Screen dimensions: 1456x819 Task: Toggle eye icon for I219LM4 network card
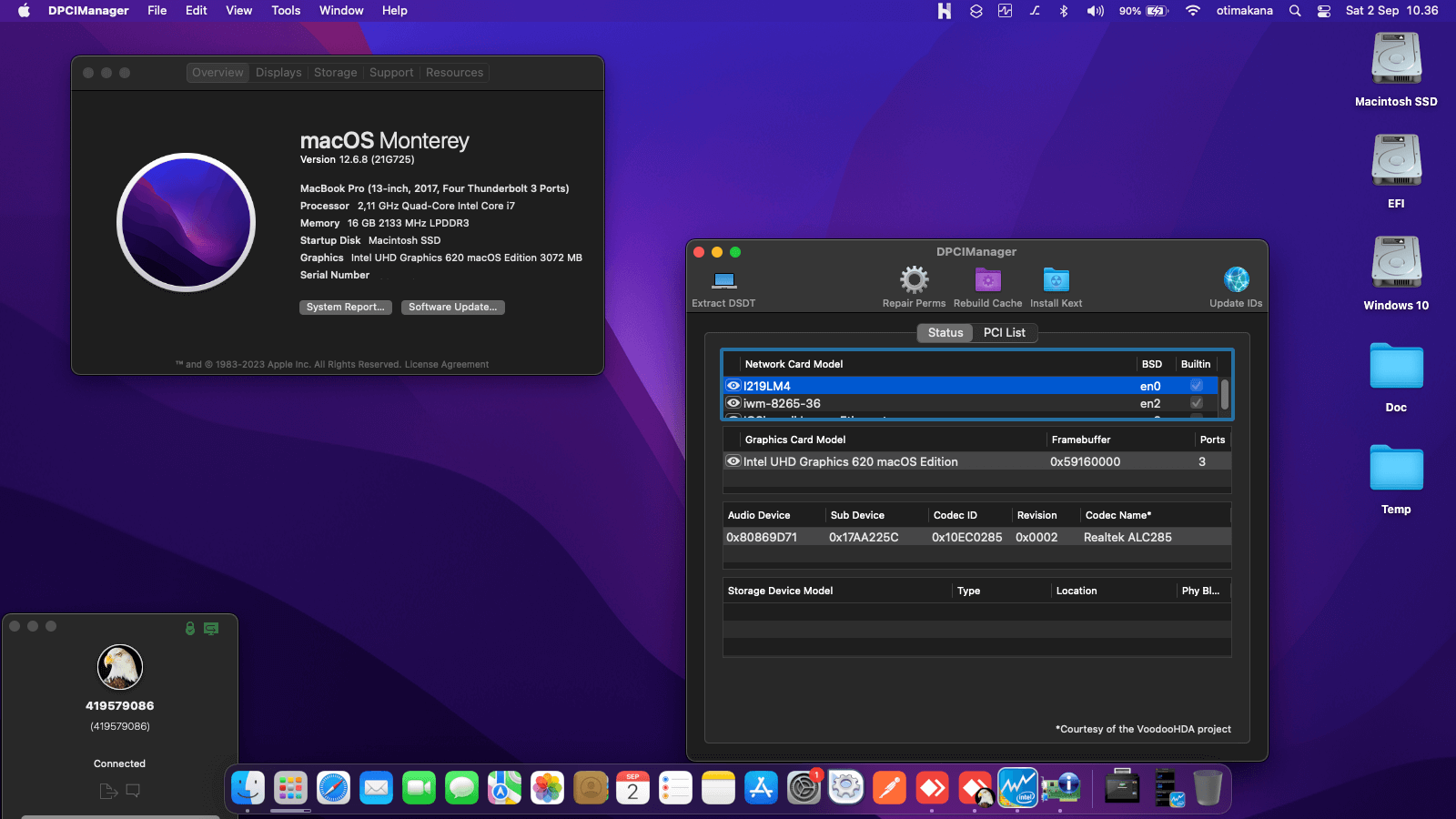point(733,386)
